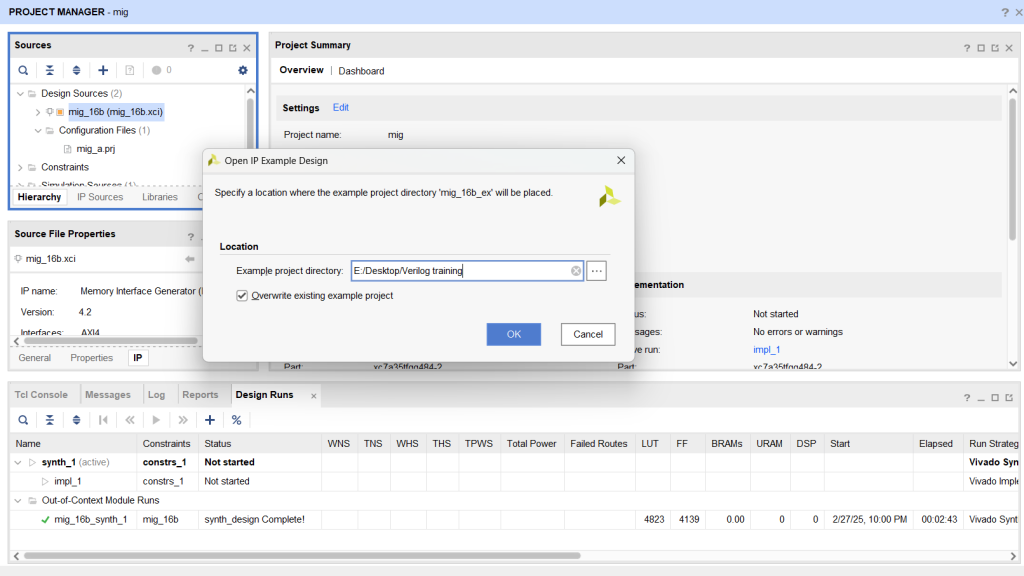Select mig_16b_synth_1 run row

[x=90, y=520]
